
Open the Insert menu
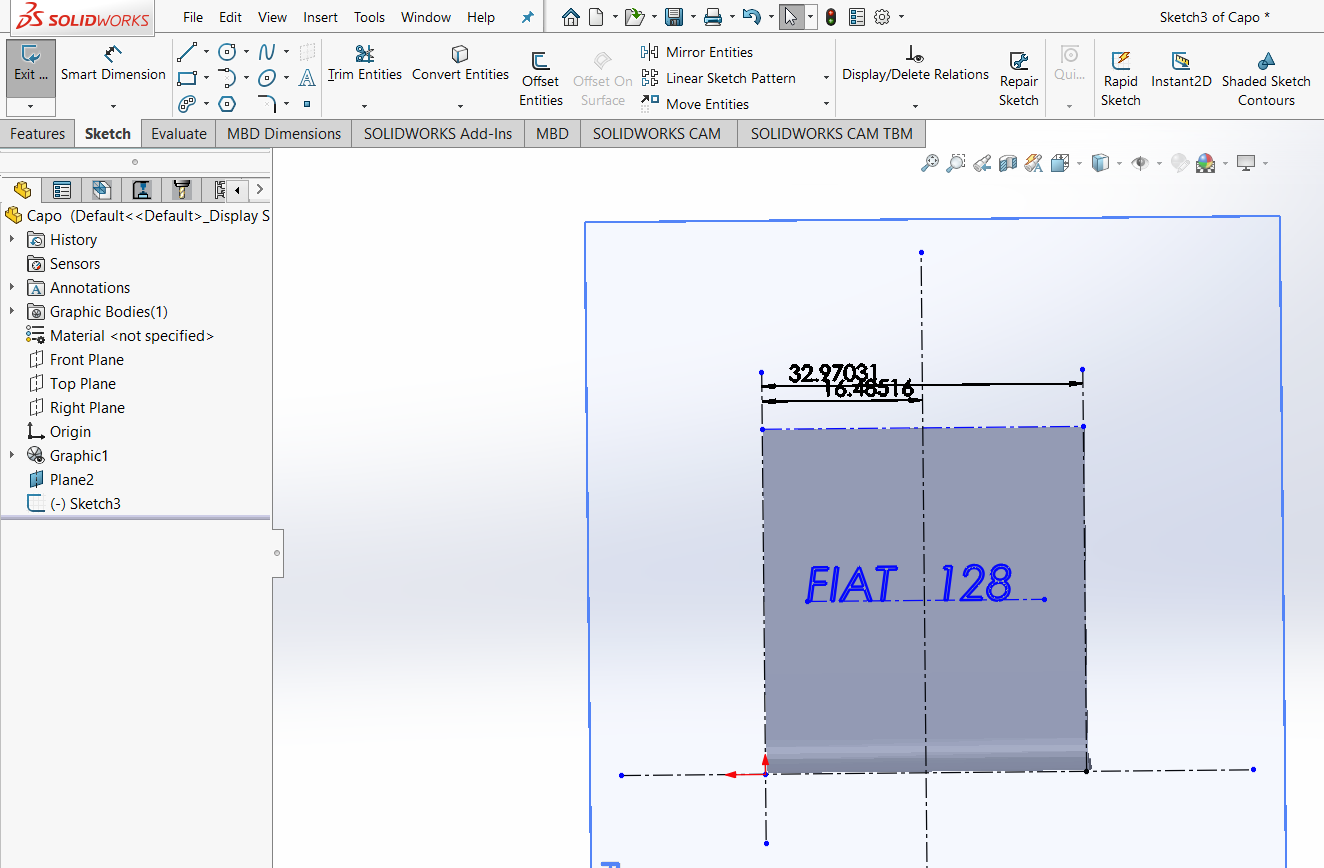coord(320,17)
